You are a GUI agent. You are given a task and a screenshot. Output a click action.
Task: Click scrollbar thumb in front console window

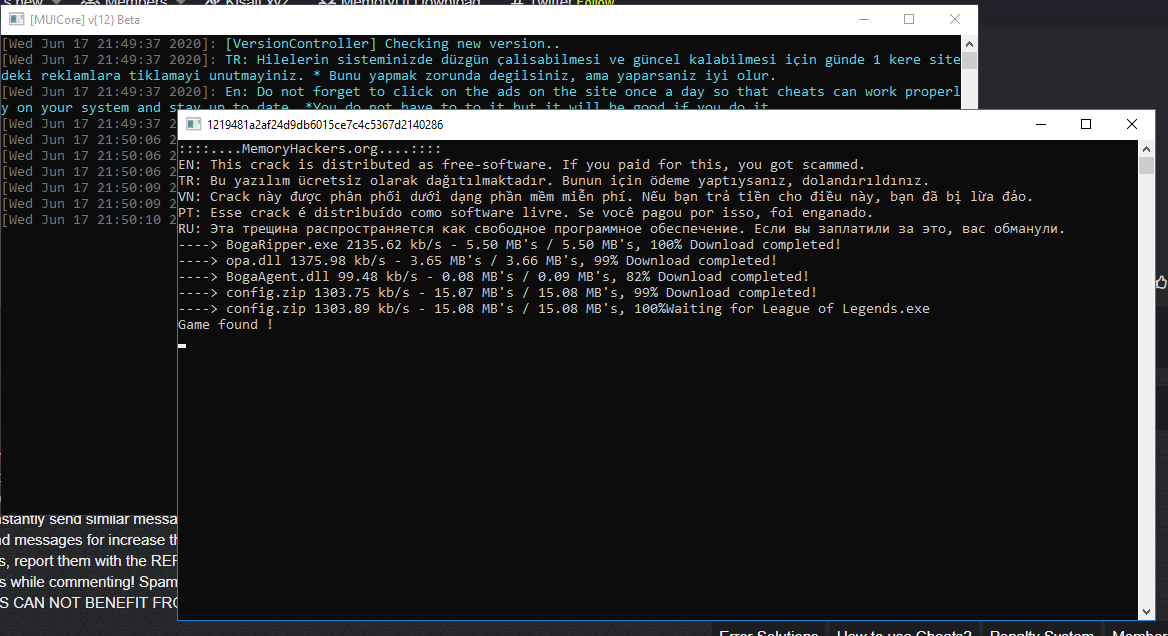coord(1146,165)
